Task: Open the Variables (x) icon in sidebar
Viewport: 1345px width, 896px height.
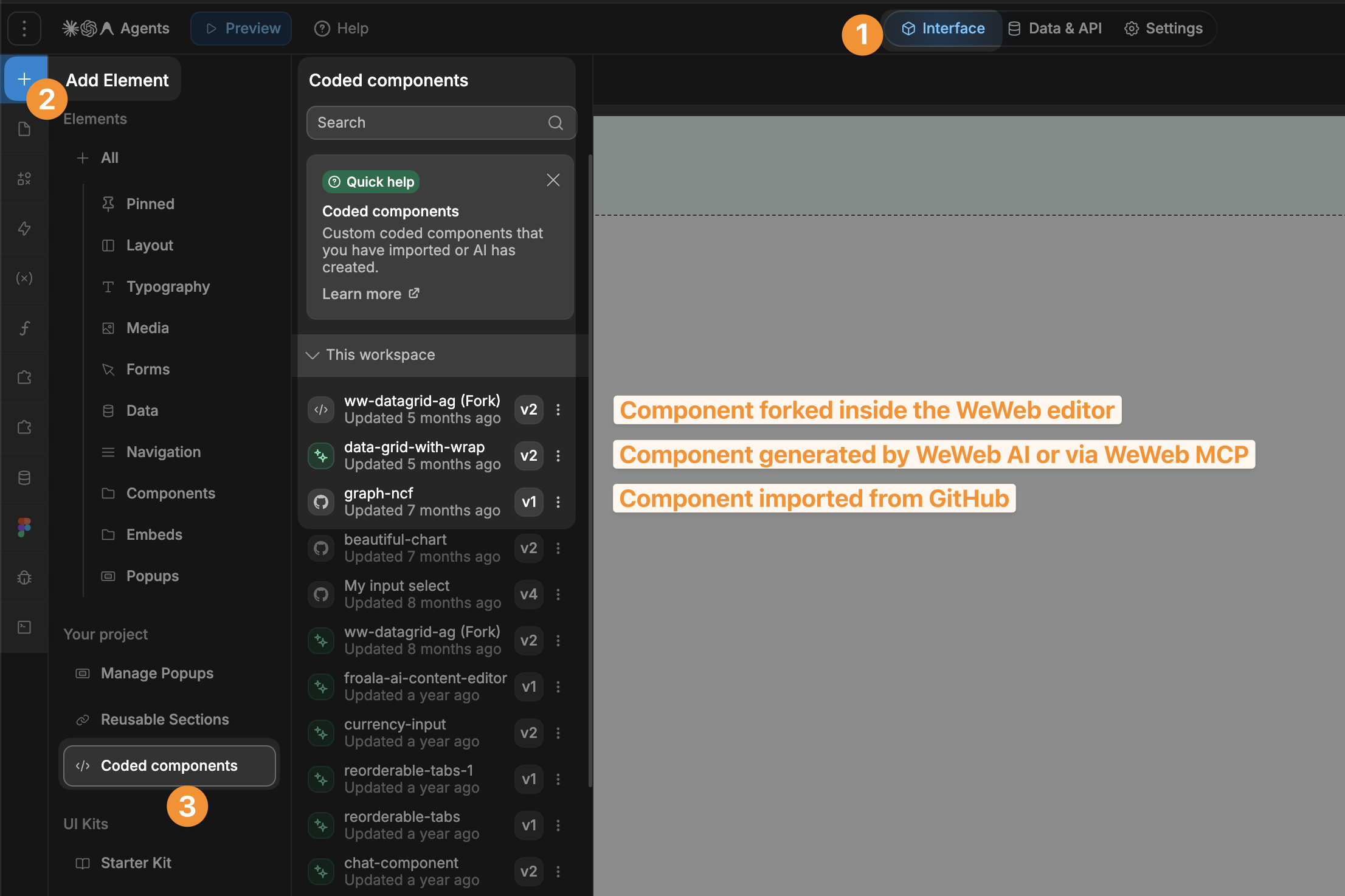Action: 24,278
